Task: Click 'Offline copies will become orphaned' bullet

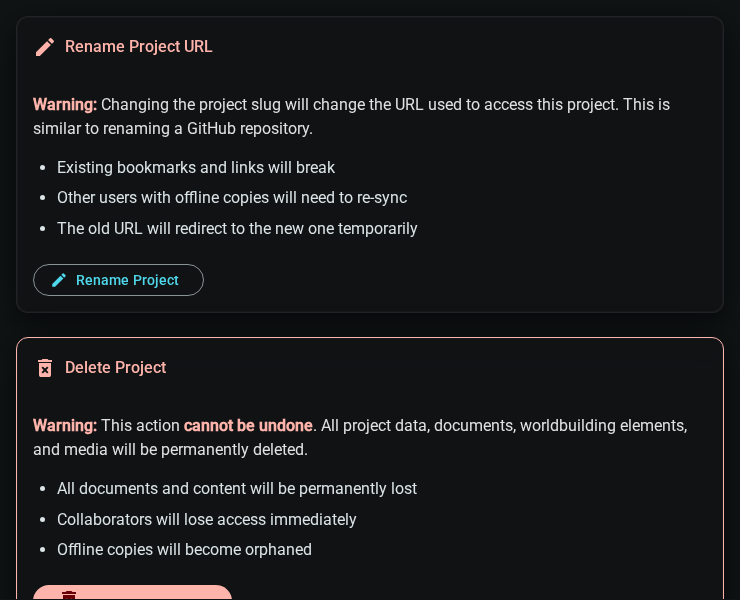Action: tap(184, 549)
